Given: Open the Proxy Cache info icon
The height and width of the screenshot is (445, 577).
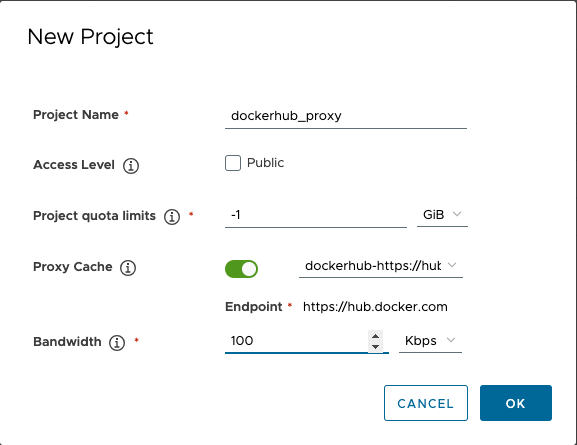Looking at the screenshot, I should [x=128, y=268].
